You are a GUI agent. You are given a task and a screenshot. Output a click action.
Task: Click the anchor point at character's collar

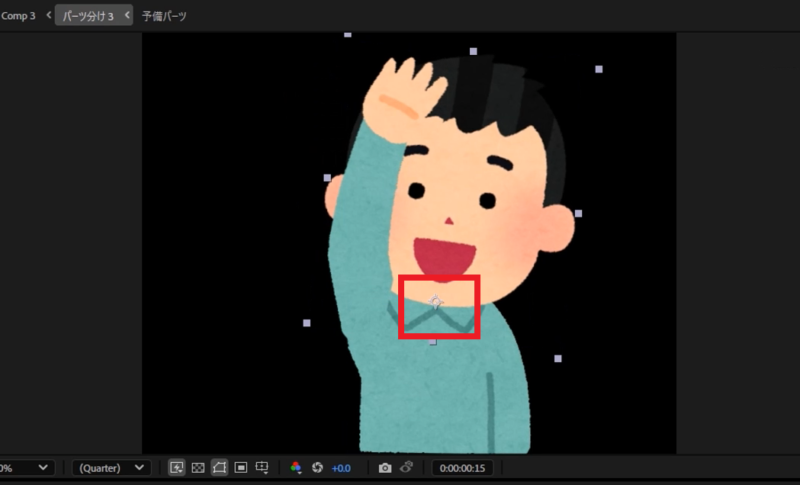pos(435,301)
